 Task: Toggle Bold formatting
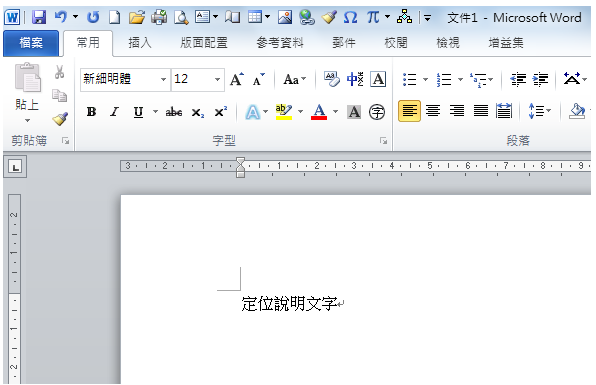(x=91, y=112)
